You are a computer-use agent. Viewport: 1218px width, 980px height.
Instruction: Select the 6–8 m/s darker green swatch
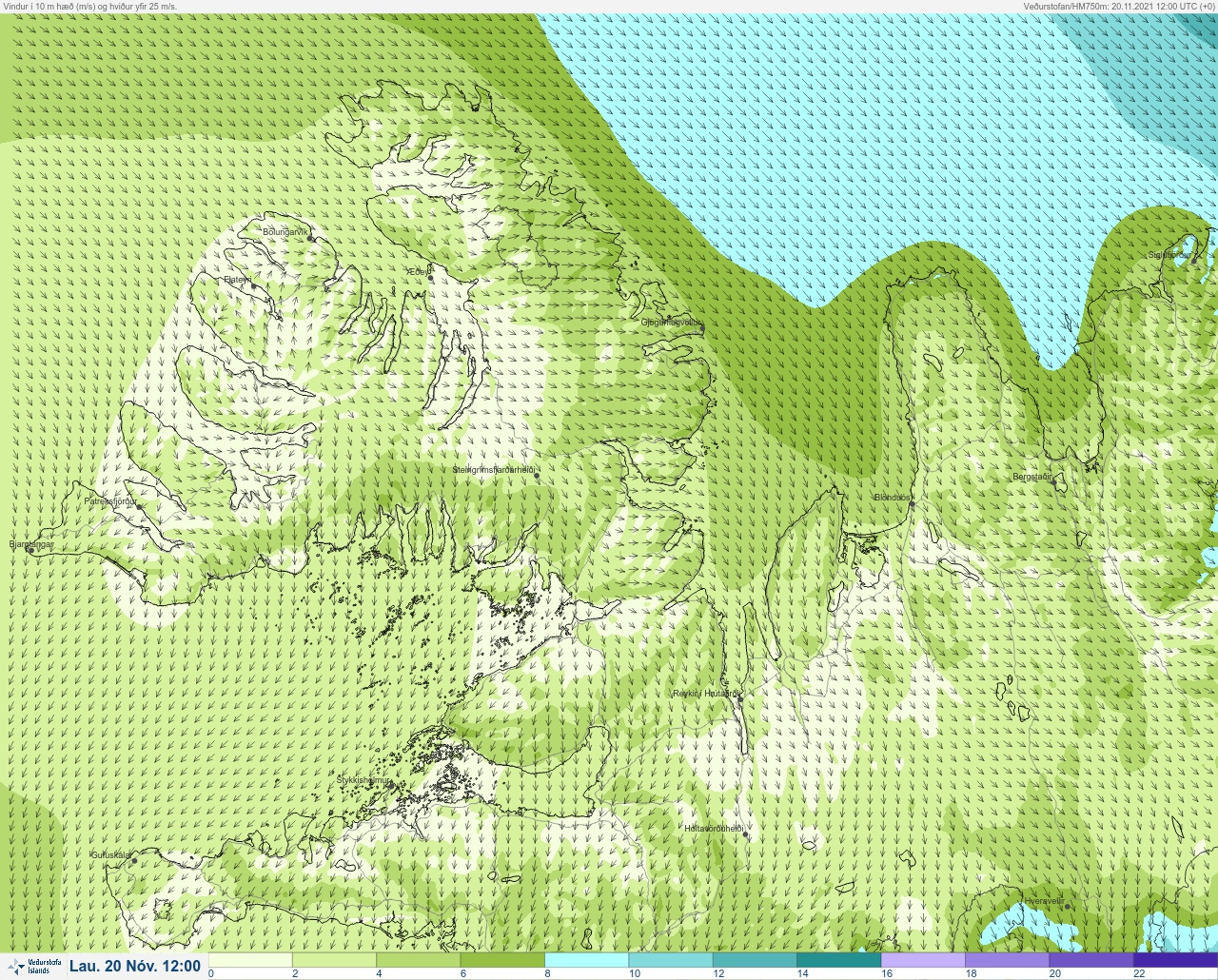click(x=502, y=960)
